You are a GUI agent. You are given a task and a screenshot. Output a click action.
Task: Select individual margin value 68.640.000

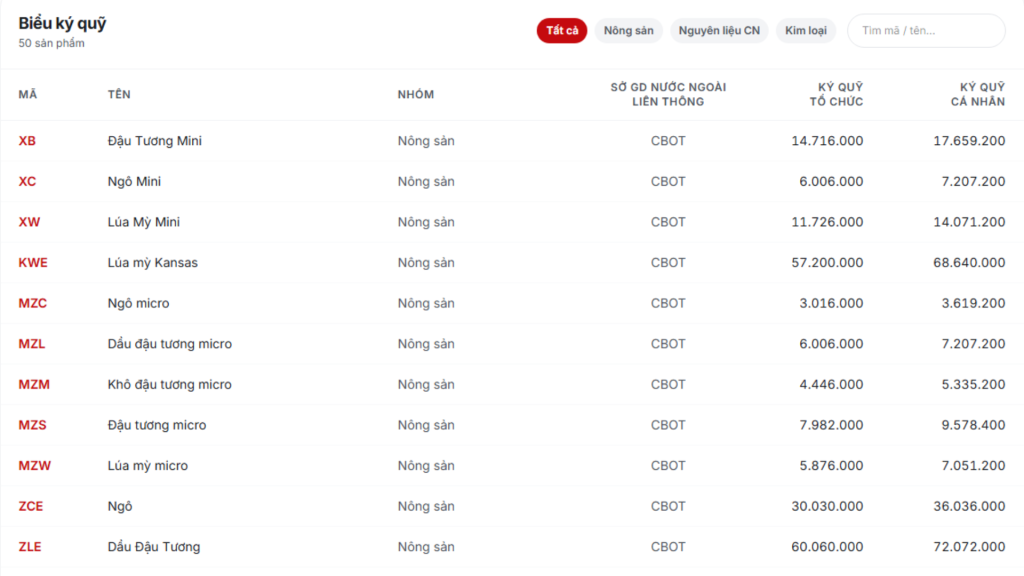tap(969, 263)
